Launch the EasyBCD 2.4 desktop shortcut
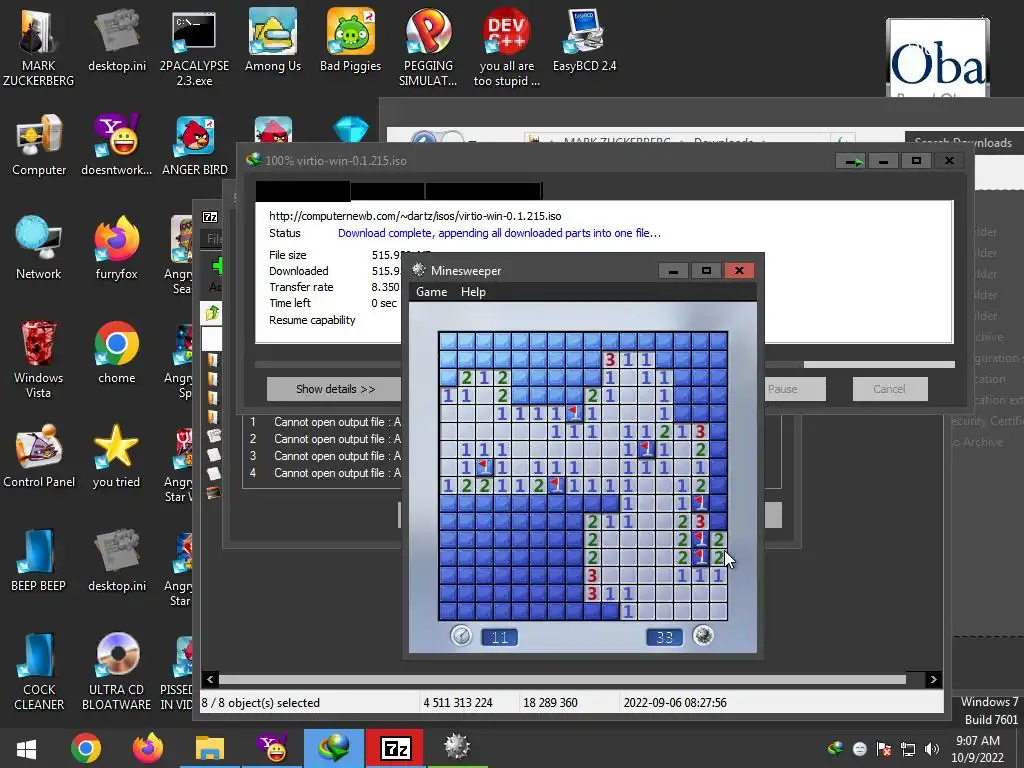Viewport: 1024px width, 768px height. pyautogui.click(x=584, y=40)
